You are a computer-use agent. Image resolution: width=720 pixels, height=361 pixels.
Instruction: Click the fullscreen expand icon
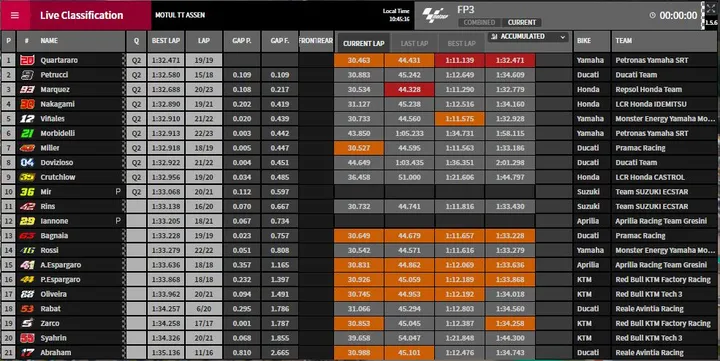711,9
